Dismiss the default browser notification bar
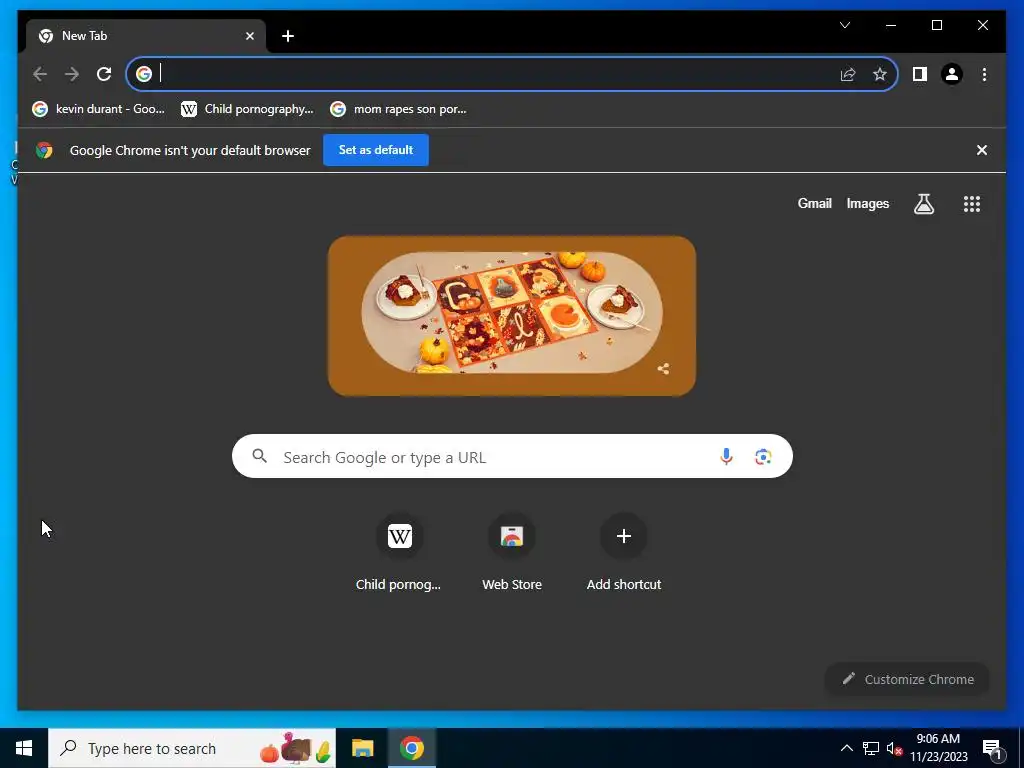 (981, 150)
